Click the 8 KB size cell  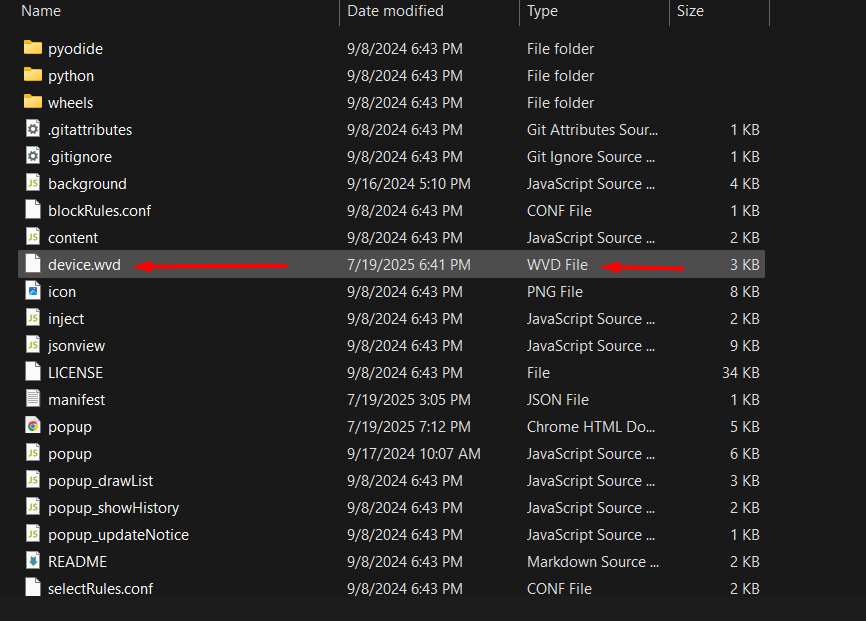point(744,292)
